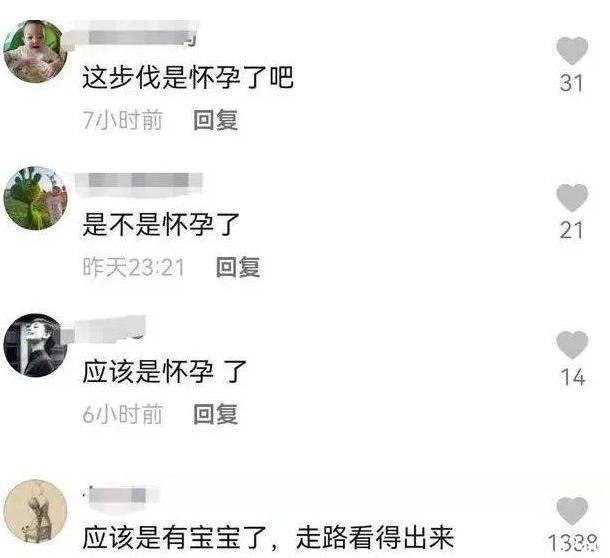Image resolution: width=610 pixels, height=558 pixels.
Task: Select the comment text "应该是怀孕 了"
Action: (x=165, y=371)
